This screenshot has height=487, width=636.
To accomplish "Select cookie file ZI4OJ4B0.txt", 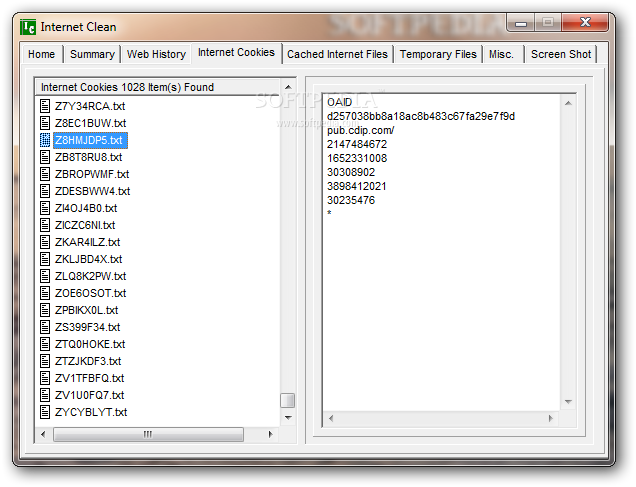I will coord(86,208).
